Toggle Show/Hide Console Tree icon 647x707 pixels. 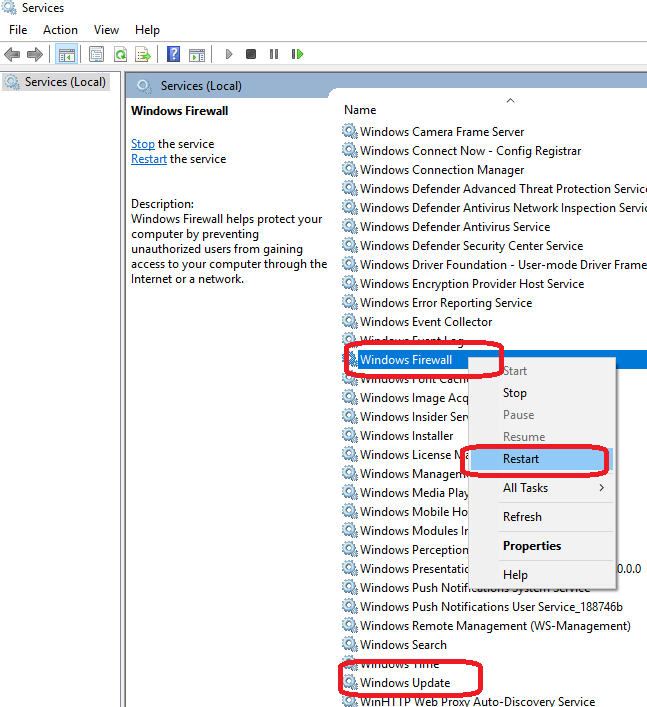[67, 55]
